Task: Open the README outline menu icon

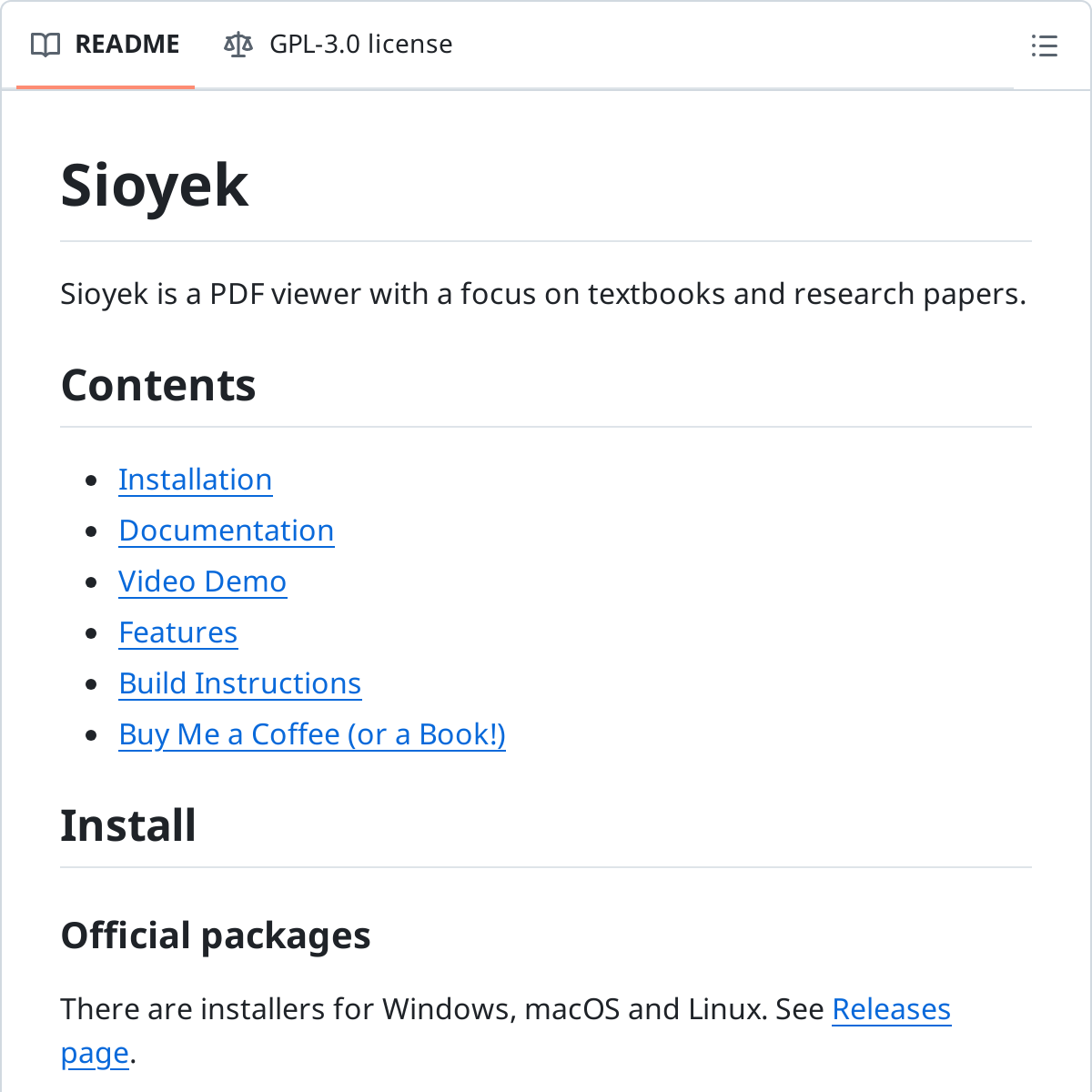Action: click(x=1044, y=45)
